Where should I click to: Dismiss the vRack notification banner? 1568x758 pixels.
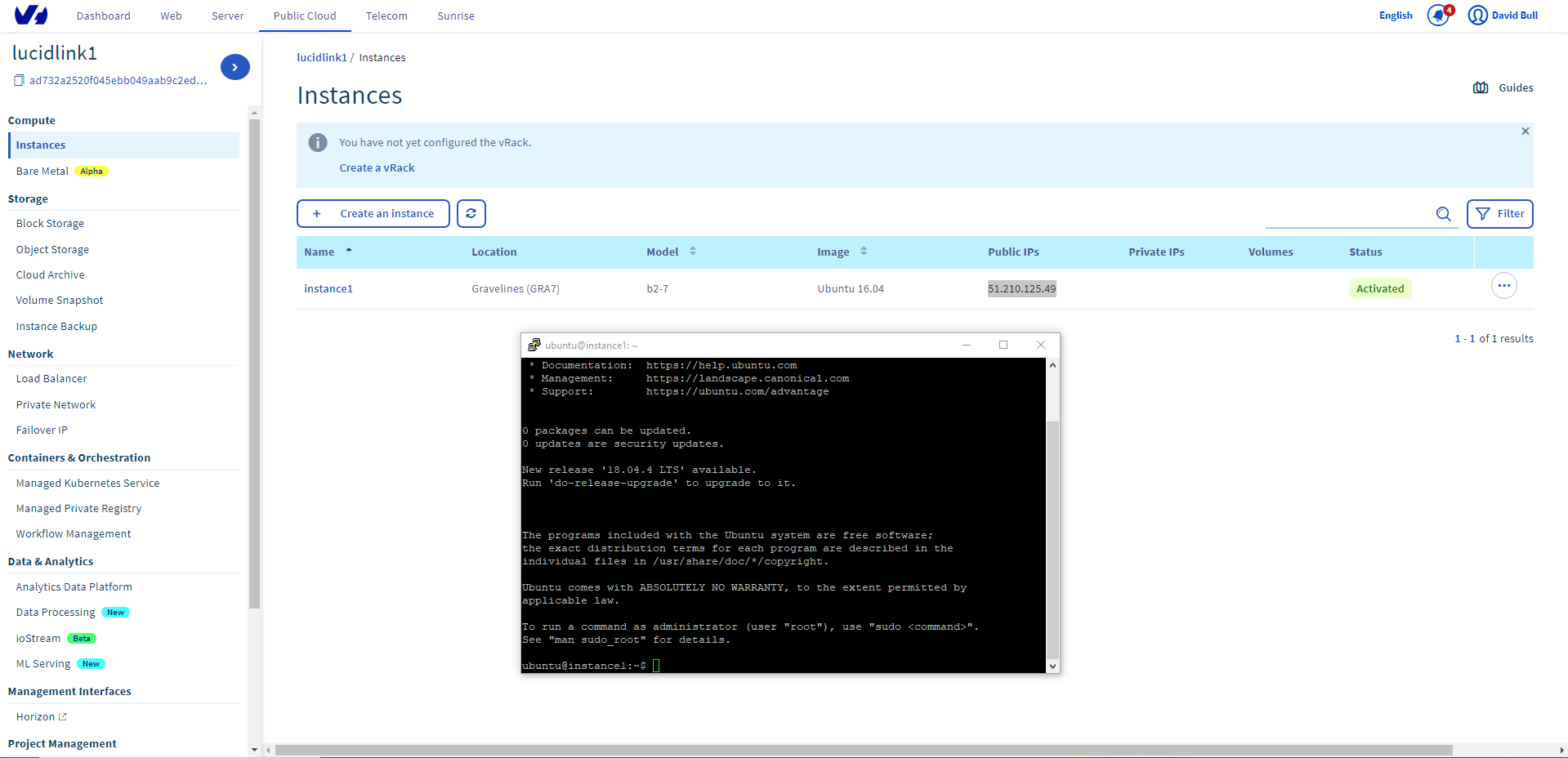pos(1525,131)
